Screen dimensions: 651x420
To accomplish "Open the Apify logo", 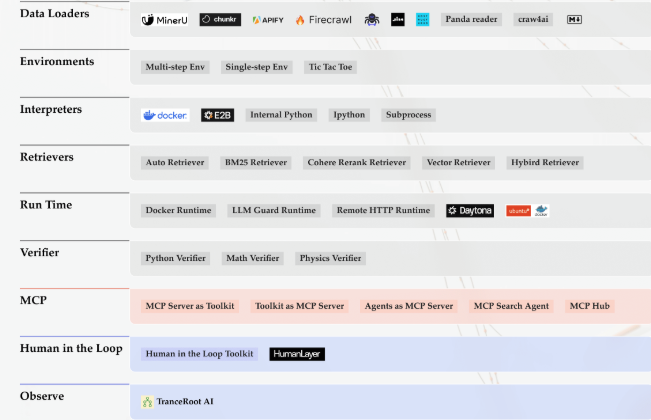I will [x=268, y=20].
